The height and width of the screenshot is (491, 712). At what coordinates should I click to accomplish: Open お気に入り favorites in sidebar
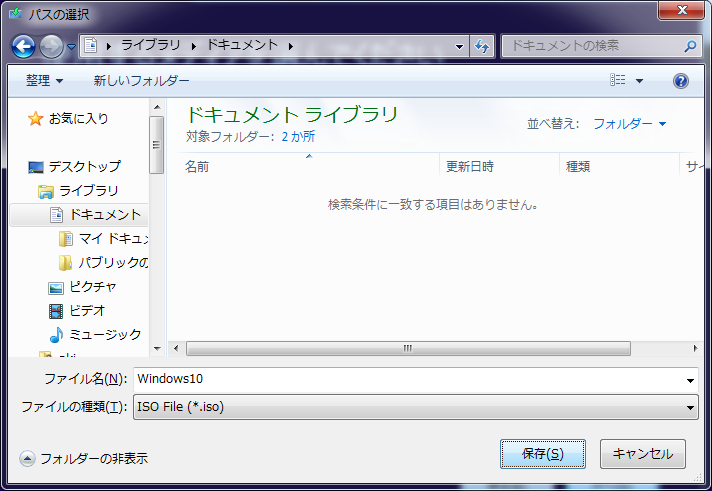click(x=78, y=119)
